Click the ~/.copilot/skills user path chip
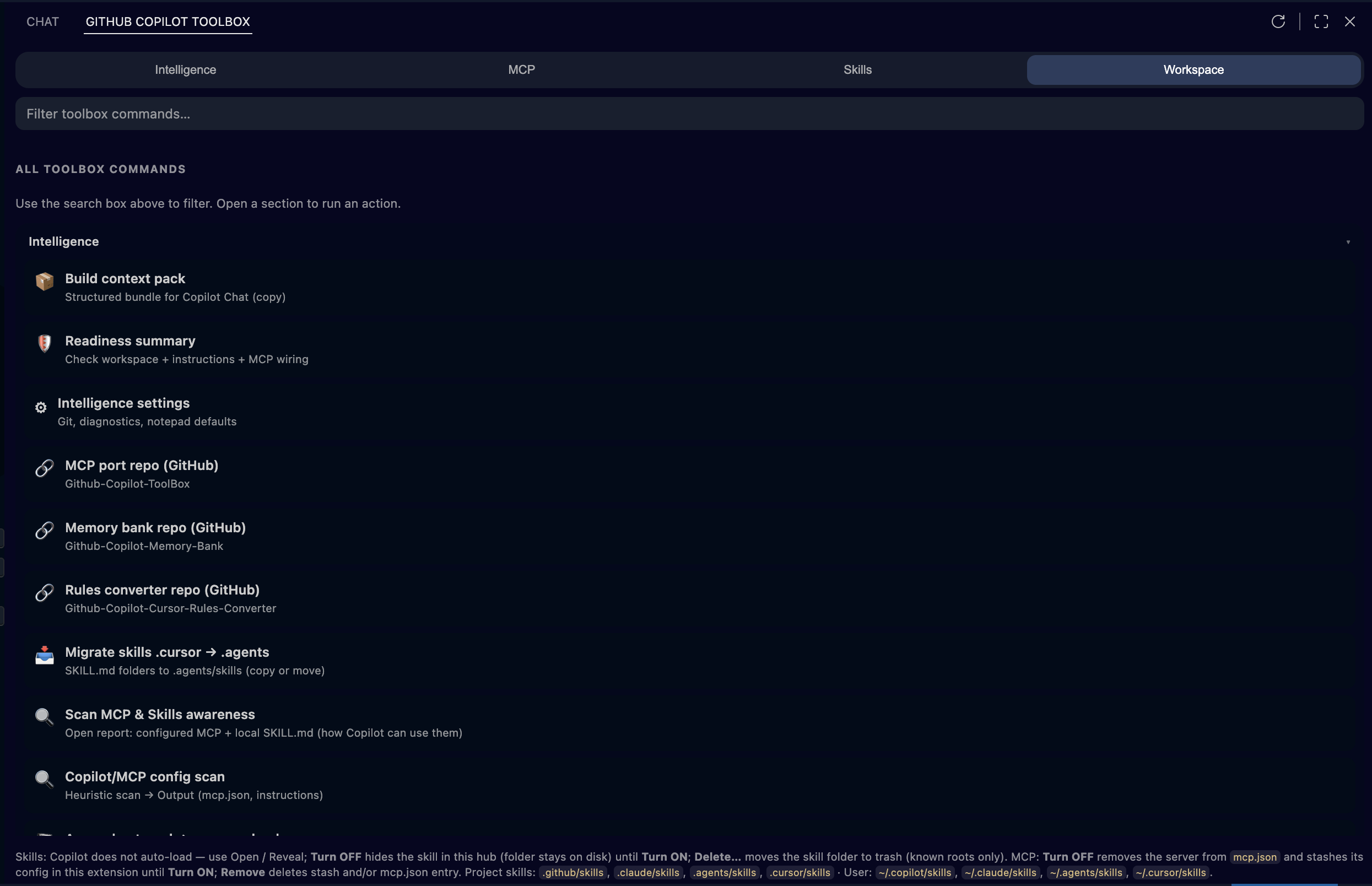 915,872
